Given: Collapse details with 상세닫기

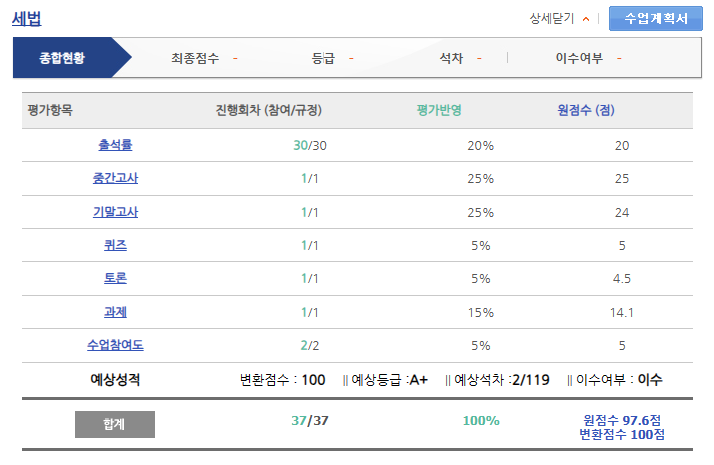Looking at the screenshot, I should point(552,18).
